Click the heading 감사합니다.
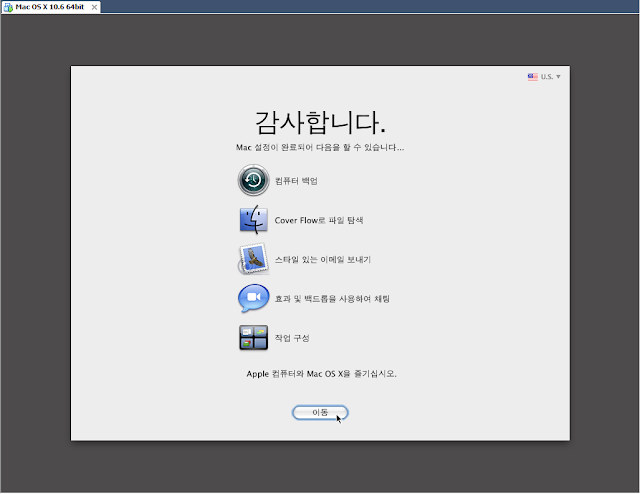Screen dimensions: 640x494 pyautogui.click(x=320, y=122)
